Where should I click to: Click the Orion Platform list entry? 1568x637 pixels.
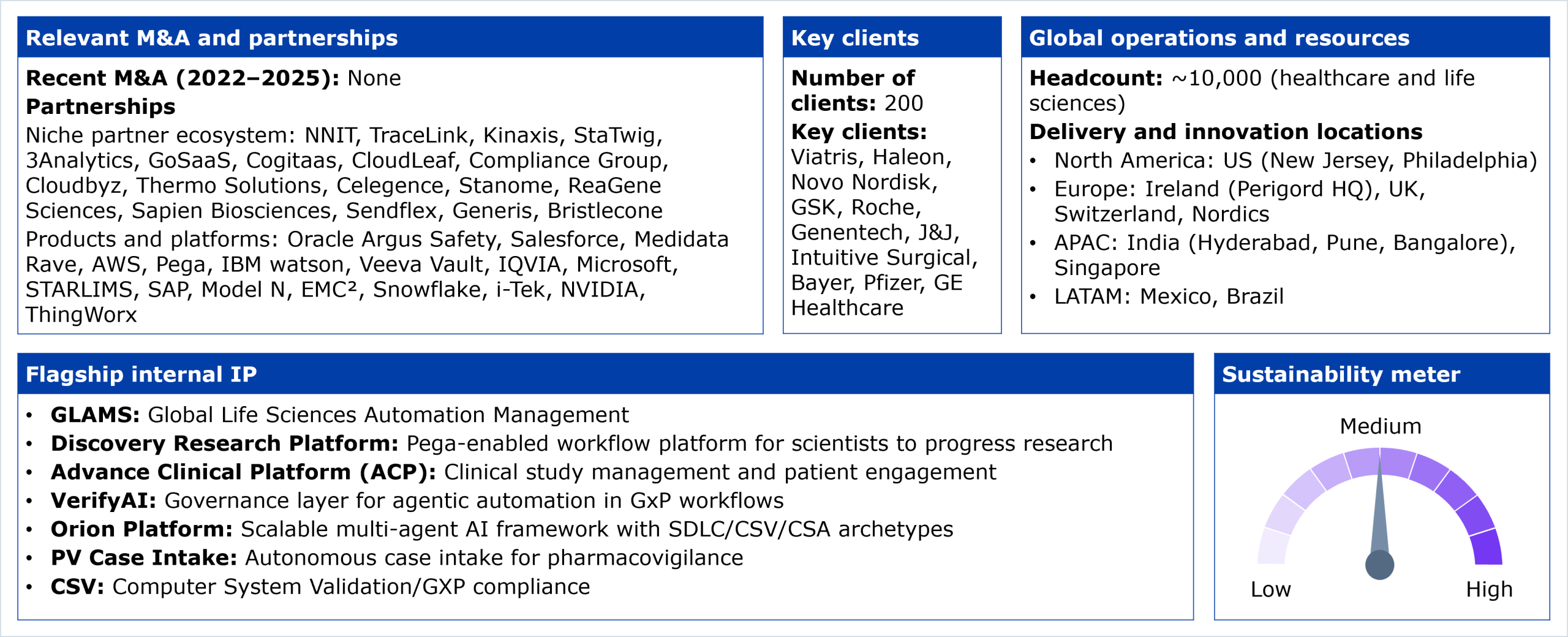click(x=141, y=529)
